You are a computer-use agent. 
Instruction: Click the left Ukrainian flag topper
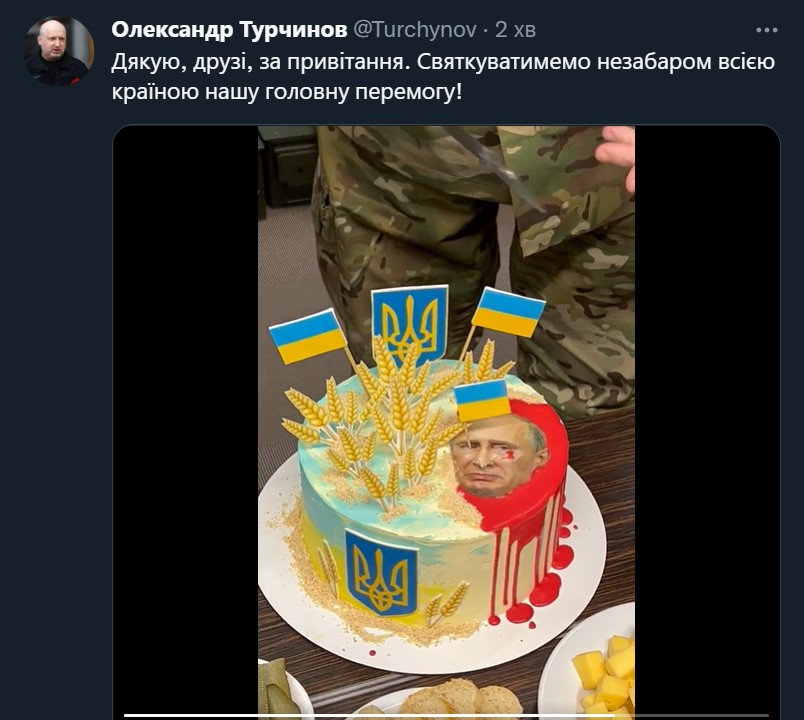coord(308,336)
